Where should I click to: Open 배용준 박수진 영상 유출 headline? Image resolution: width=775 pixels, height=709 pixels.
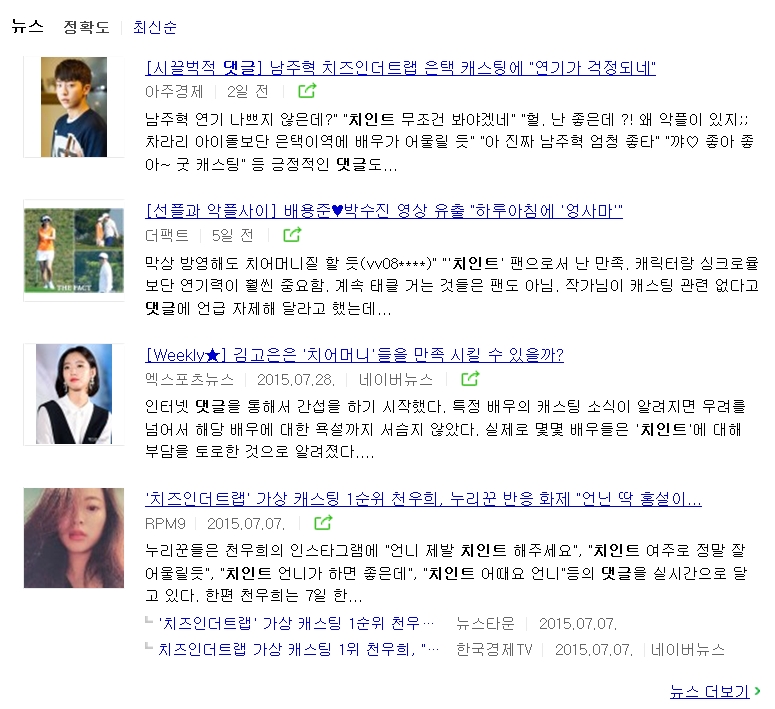click(384, 211)
